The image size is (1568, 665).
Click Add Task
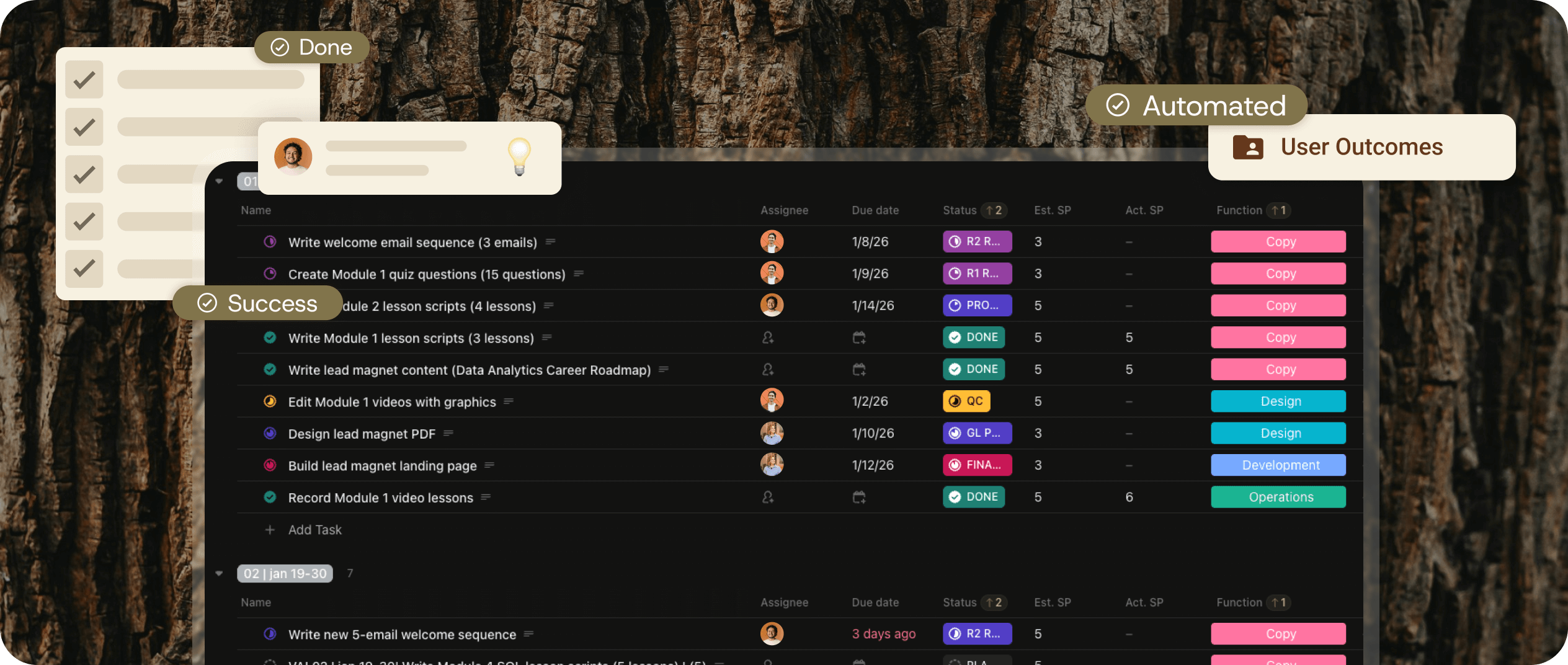pyautogui.click(x=315, y=530)
